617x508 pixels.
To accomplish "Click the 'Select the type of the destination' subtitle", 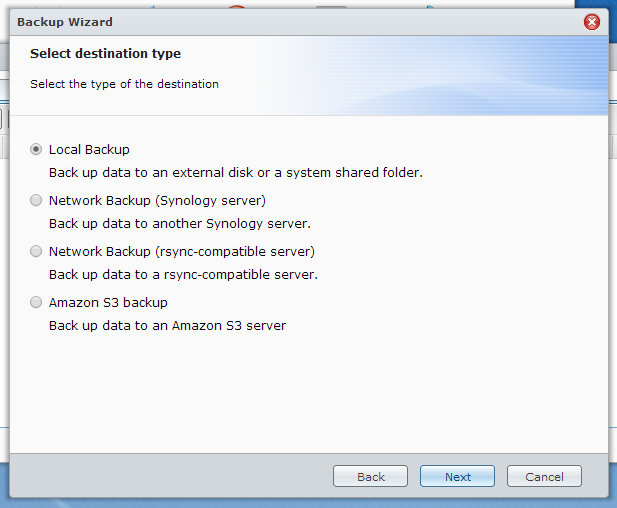I will tap(124, 84).
